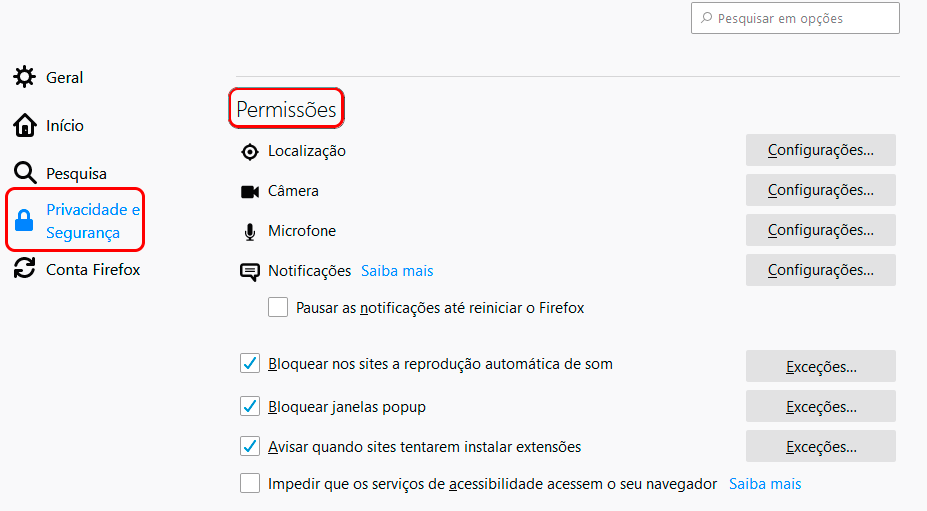This screenshot has width=927, height=511.
Task: Click the Privacidade e Segurança lock icon
Action: (24, 220)
